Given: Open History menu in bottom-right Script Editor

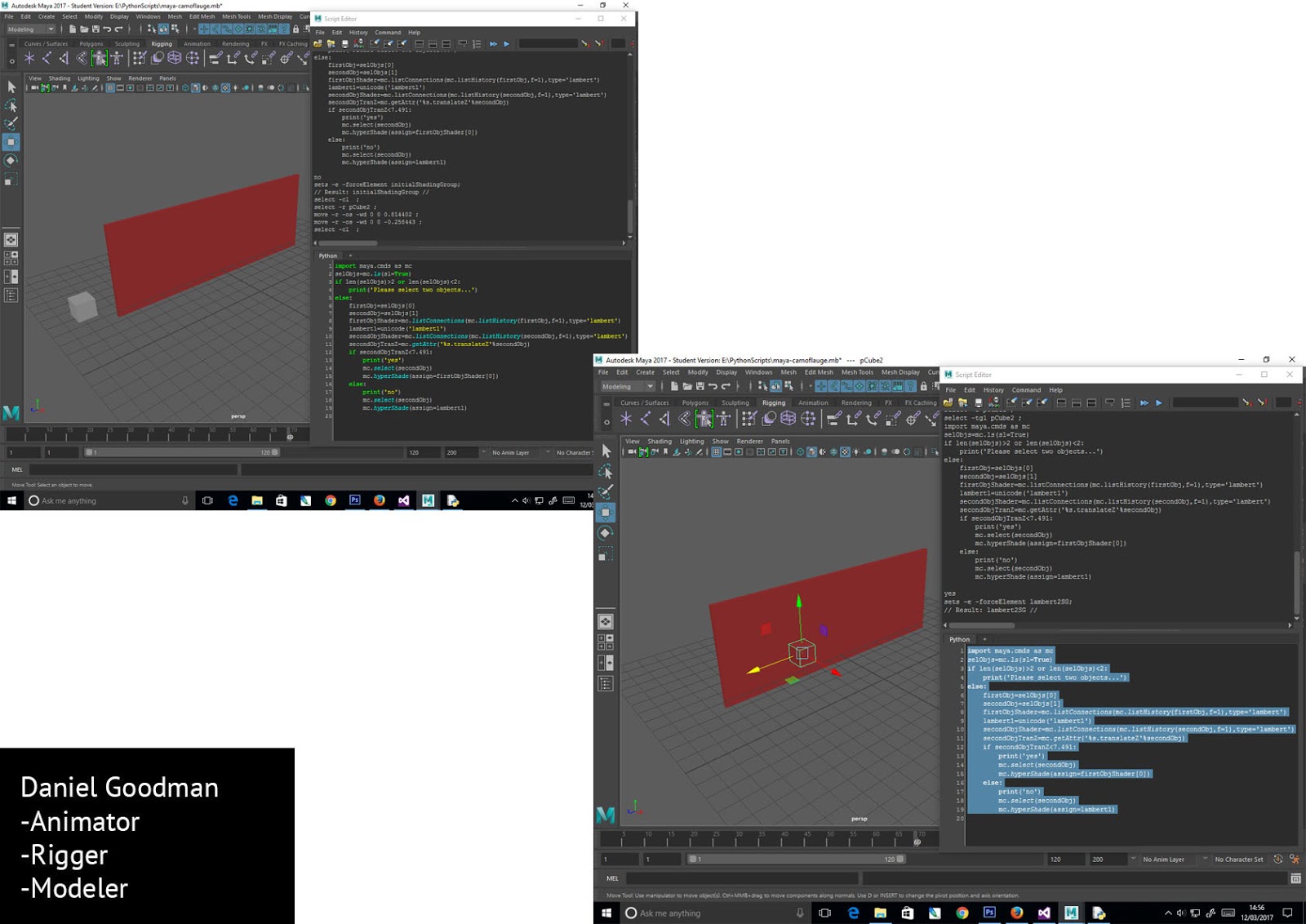Looking at the screenshot, I should point(993,390).
